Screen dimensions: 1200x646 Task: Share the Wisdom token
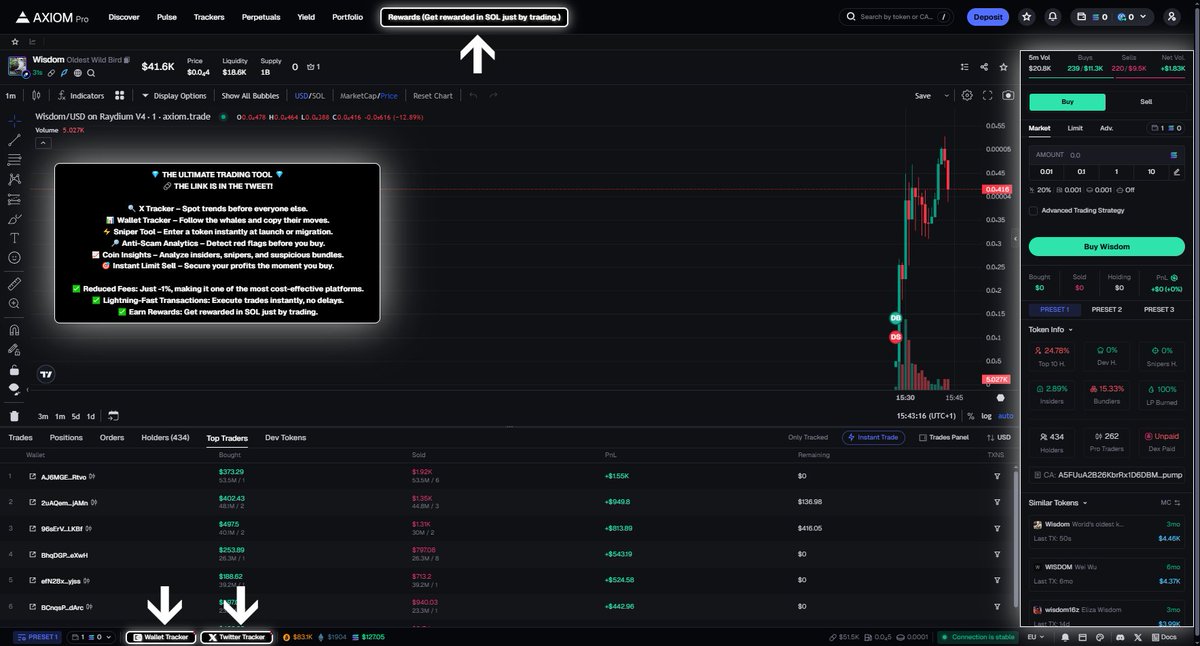[985, 67]
